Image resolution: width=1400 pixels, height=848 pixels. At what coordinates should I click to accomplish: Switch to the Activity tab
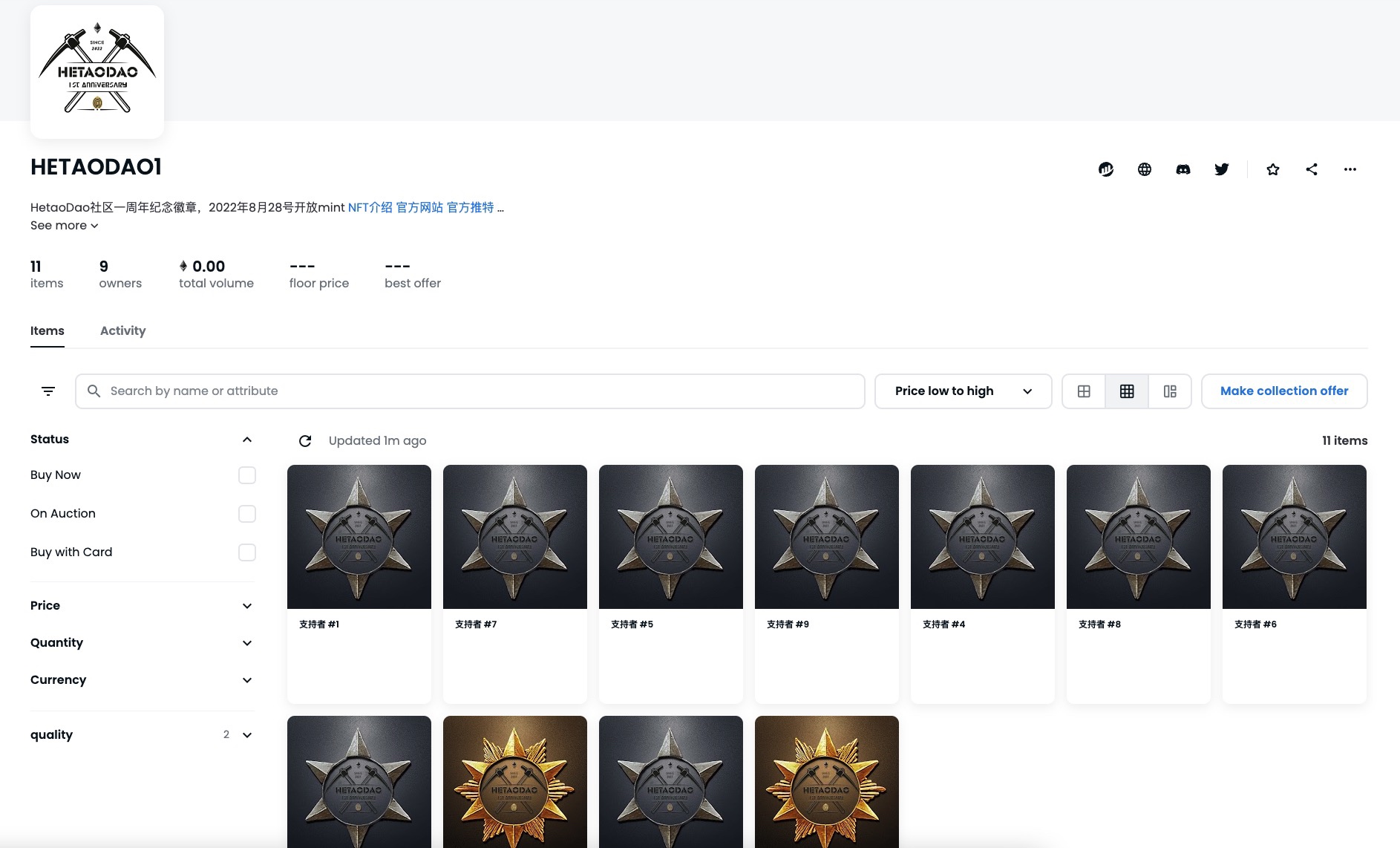122,331
